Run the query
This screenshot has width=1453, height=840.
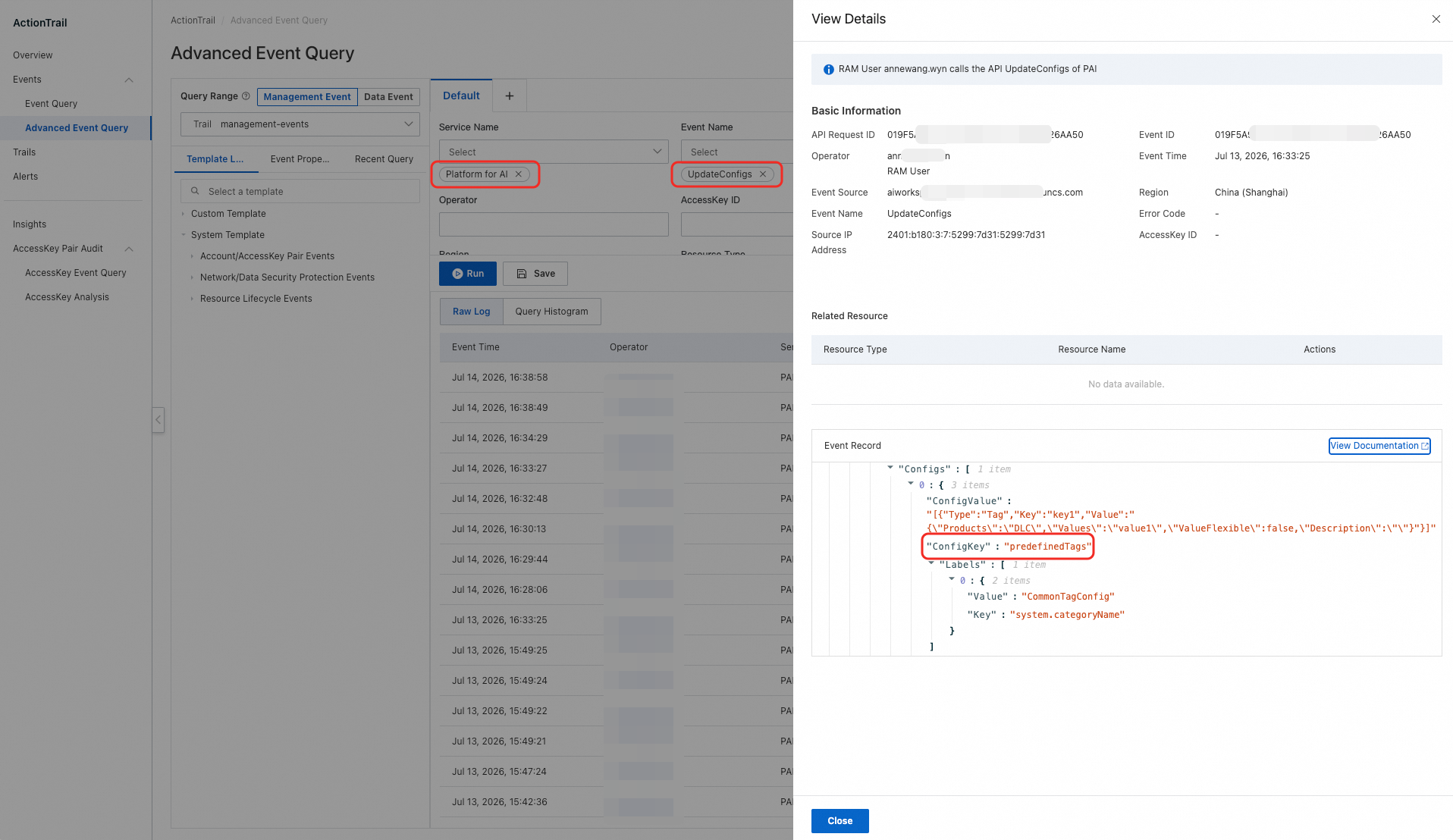pyautogui.click(x=468, y=274)
